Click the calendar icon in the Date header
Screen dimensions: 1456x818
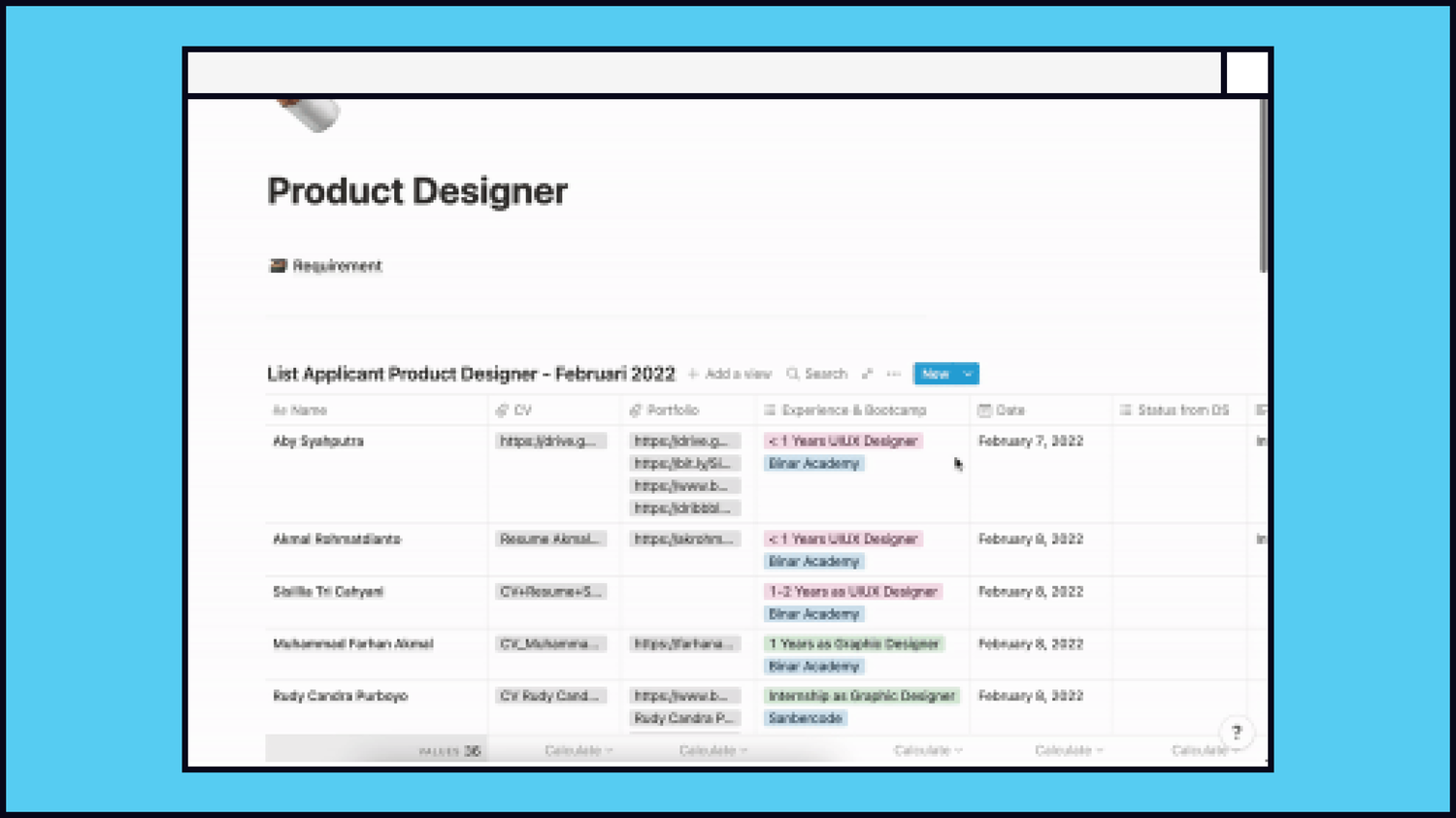pos(984,410)
